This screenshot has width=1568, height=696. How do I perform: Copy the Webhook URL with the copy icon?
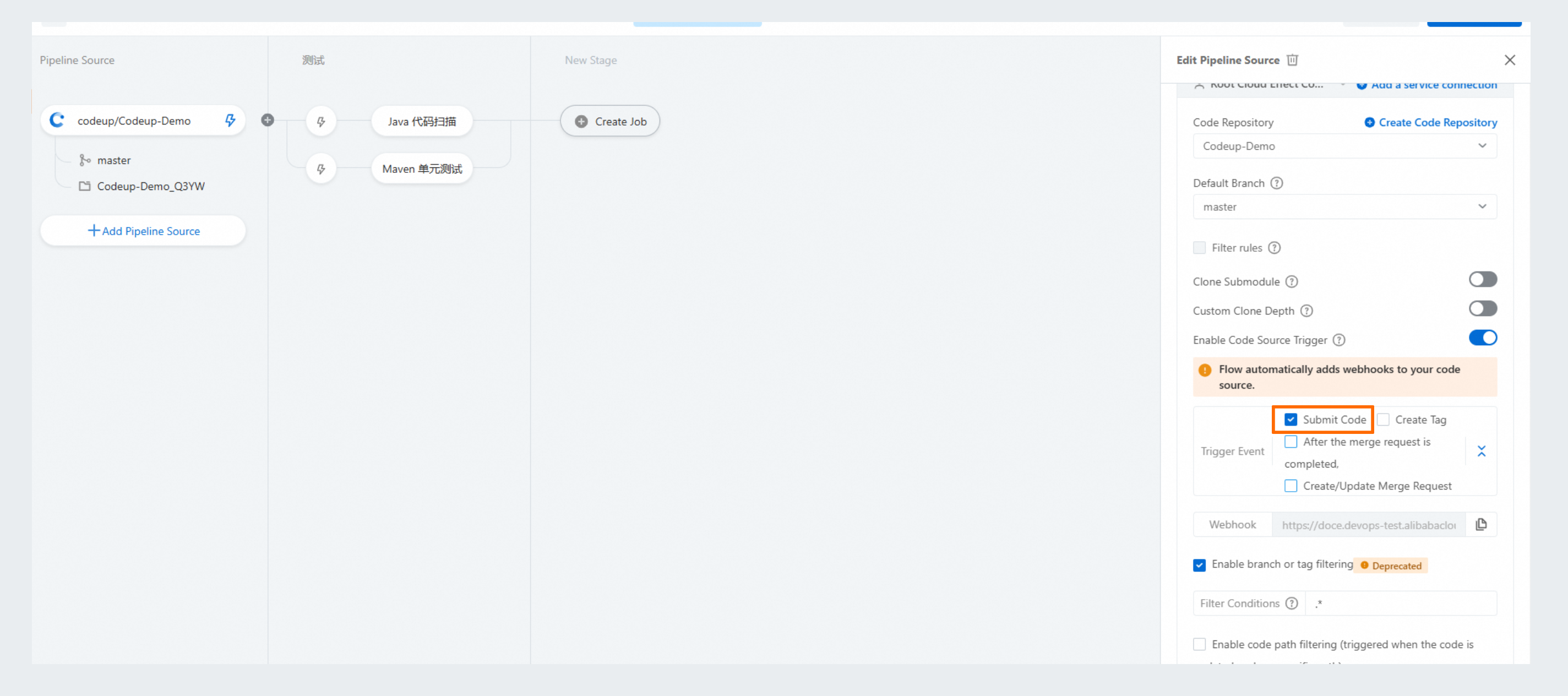click(1481, 524)
